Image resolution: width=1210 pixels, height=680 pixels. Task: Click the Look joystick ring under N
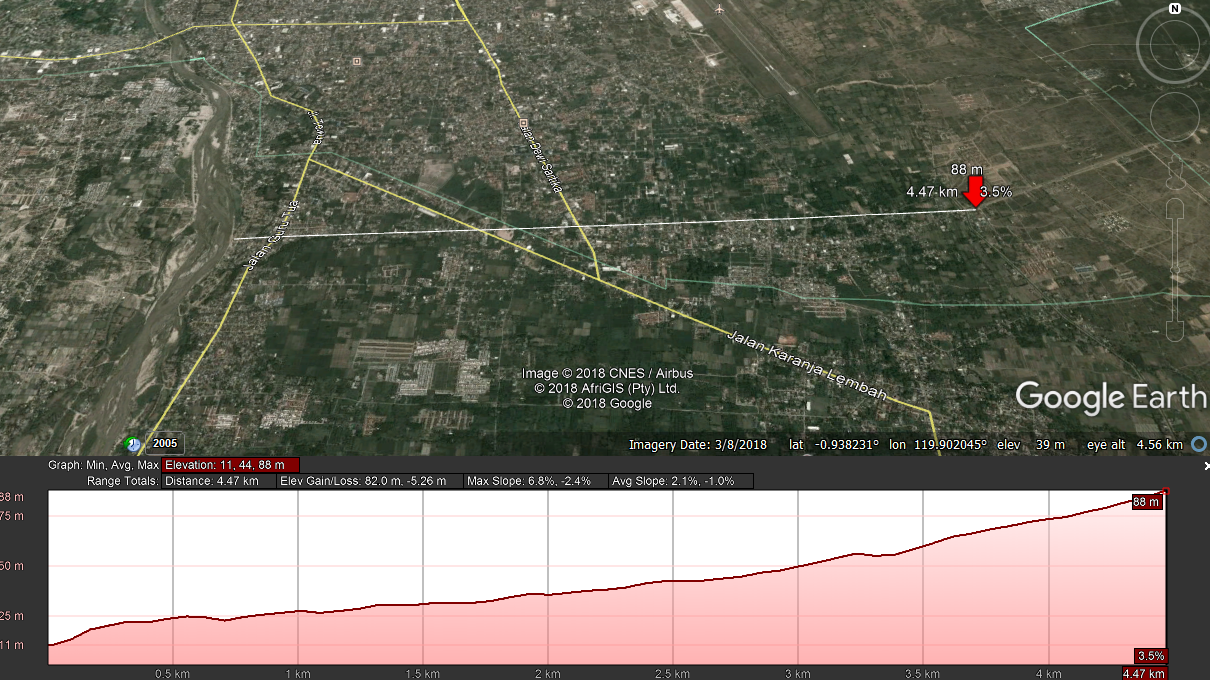(x=1177, y=48)
